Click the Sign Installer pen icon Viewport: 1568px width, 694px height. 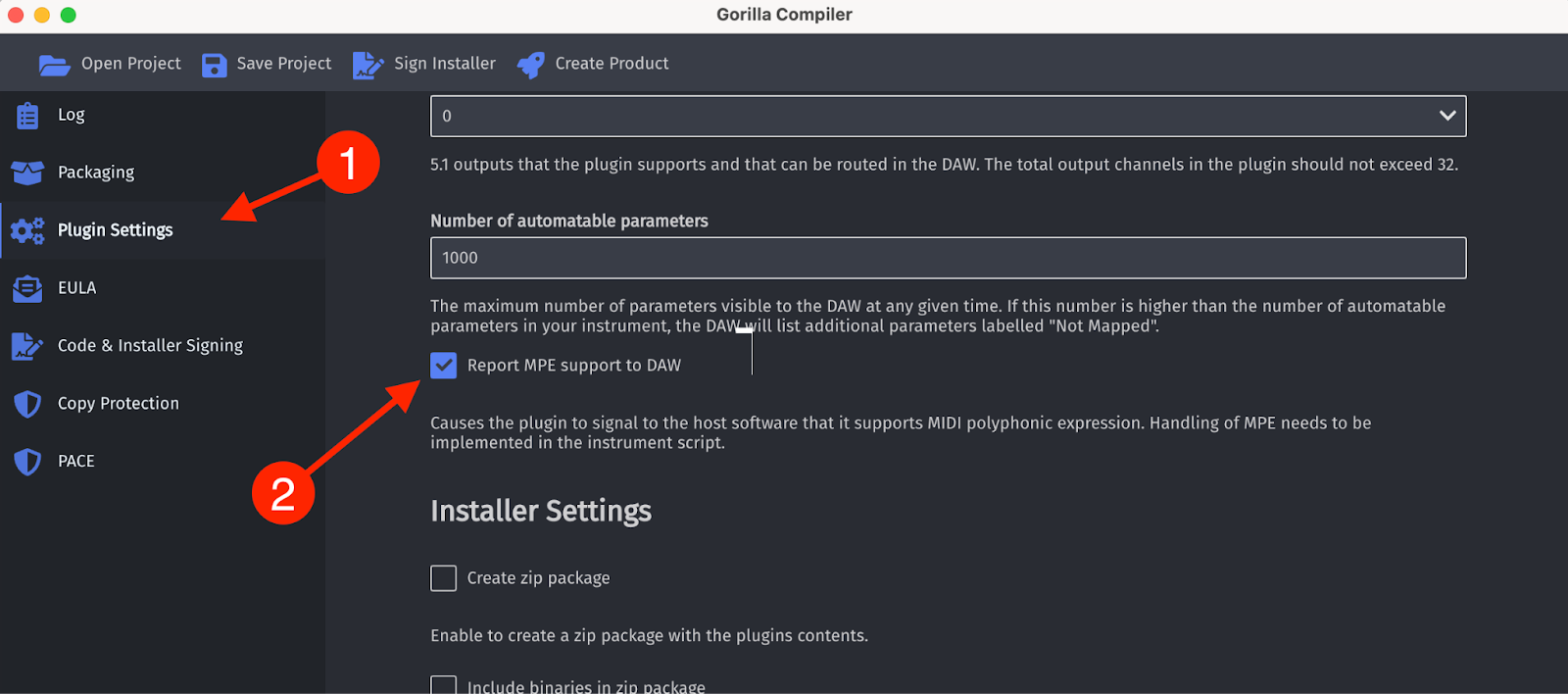click(x=367, y=65)
